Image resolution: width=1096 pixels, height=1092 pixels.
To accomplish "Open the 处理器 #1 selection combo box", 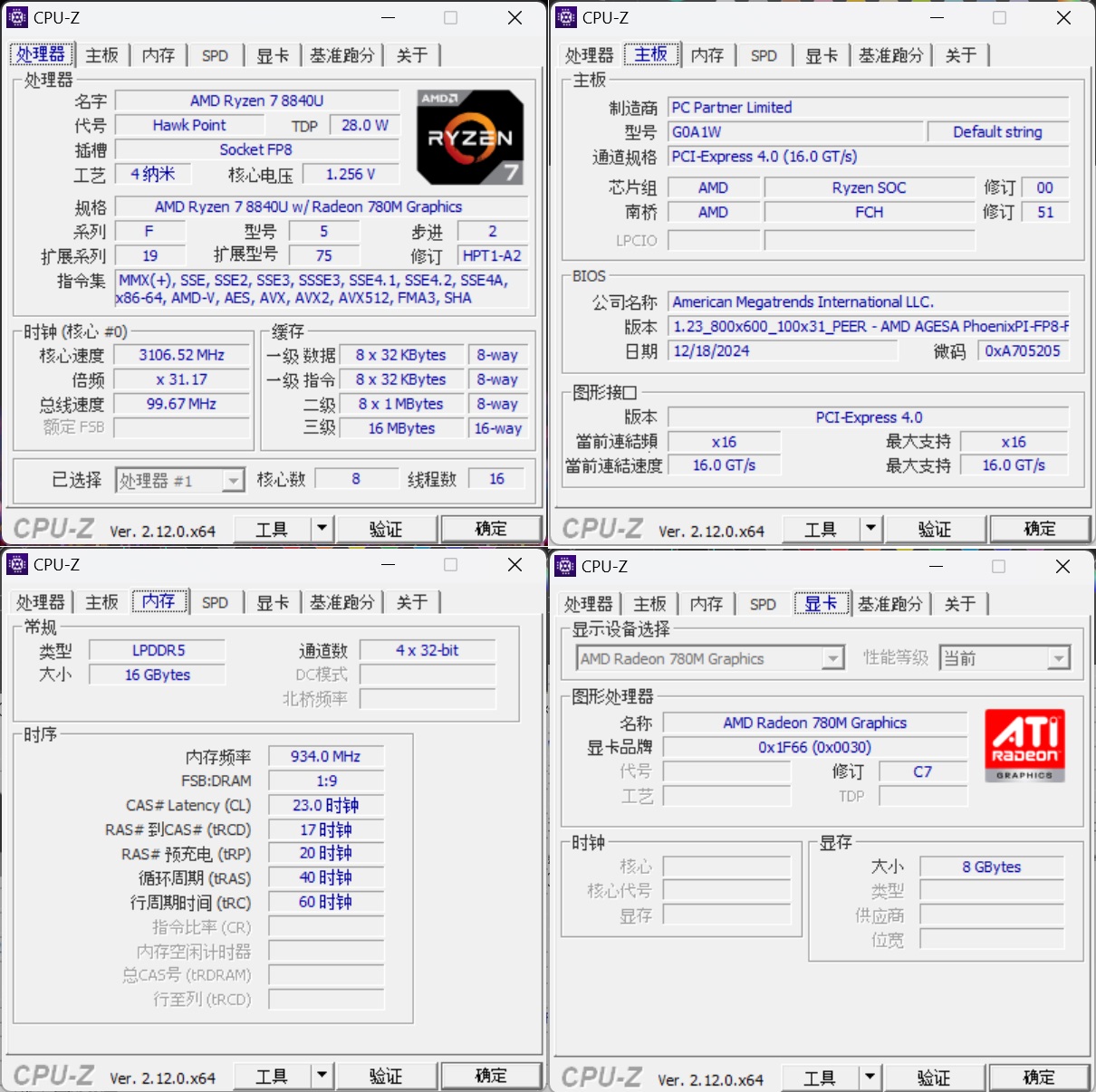I will point(180,480).
